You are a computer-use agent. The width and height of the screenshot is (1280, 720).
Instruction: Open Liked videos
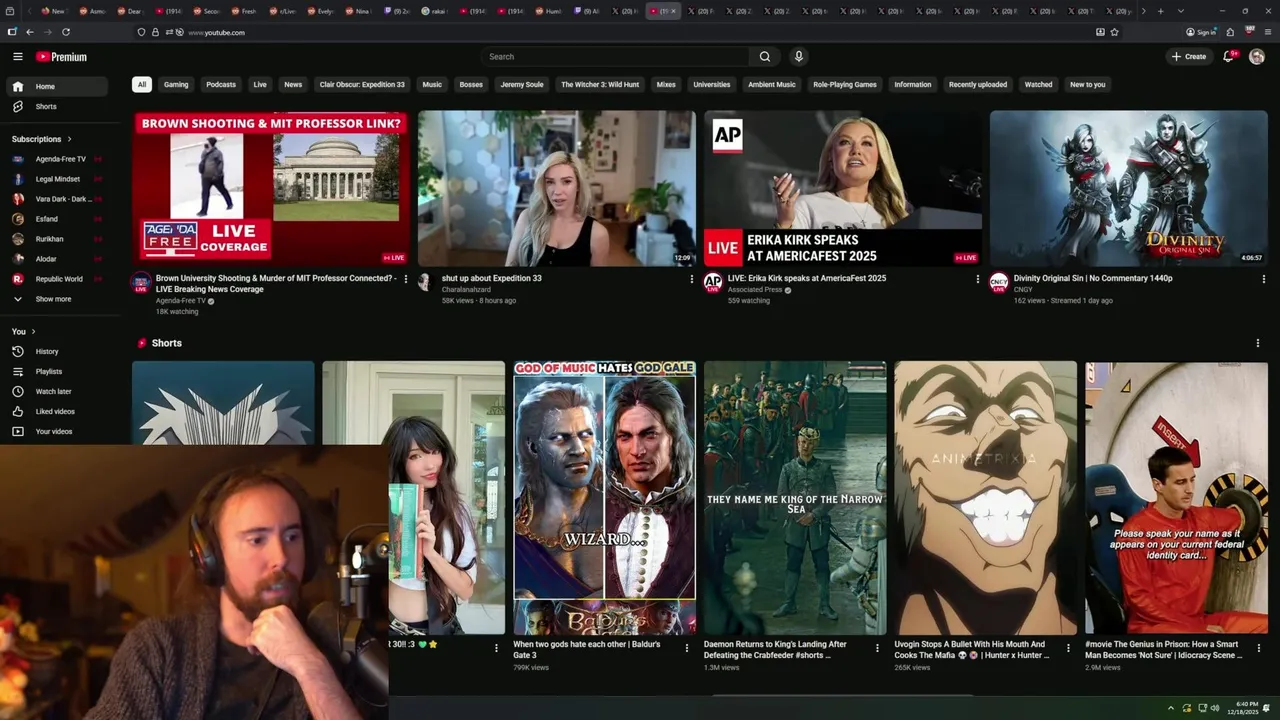click(x=58, y=411)
